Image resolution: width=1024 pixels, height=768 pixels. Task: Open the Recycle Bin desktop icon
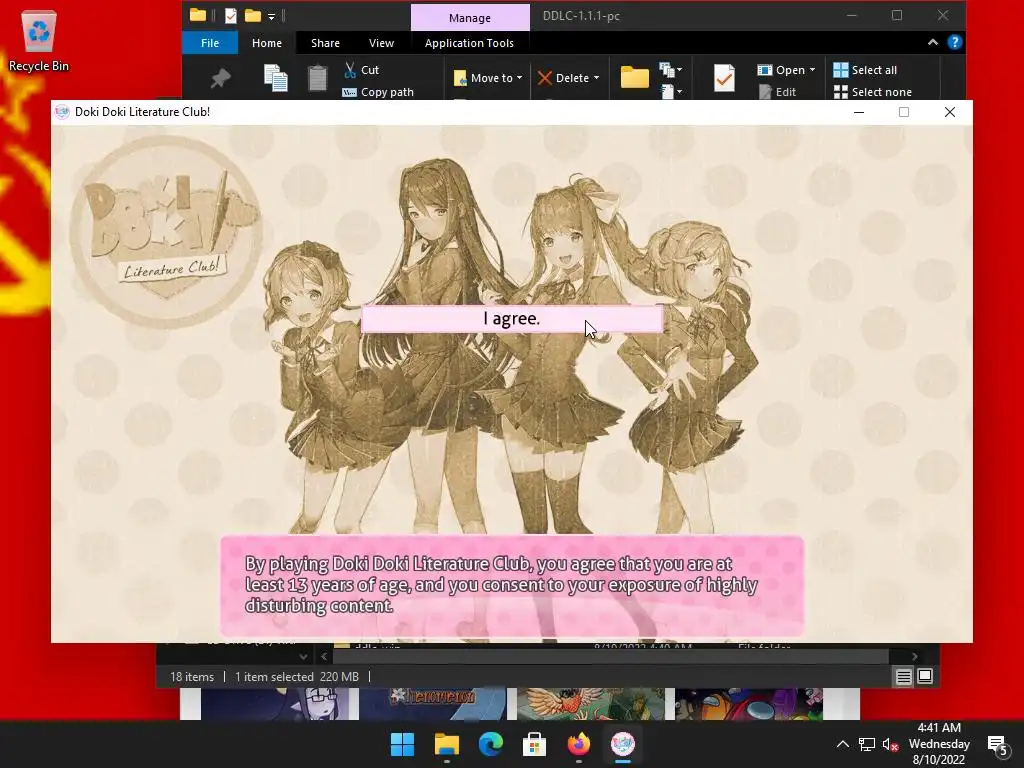point(39,40)
